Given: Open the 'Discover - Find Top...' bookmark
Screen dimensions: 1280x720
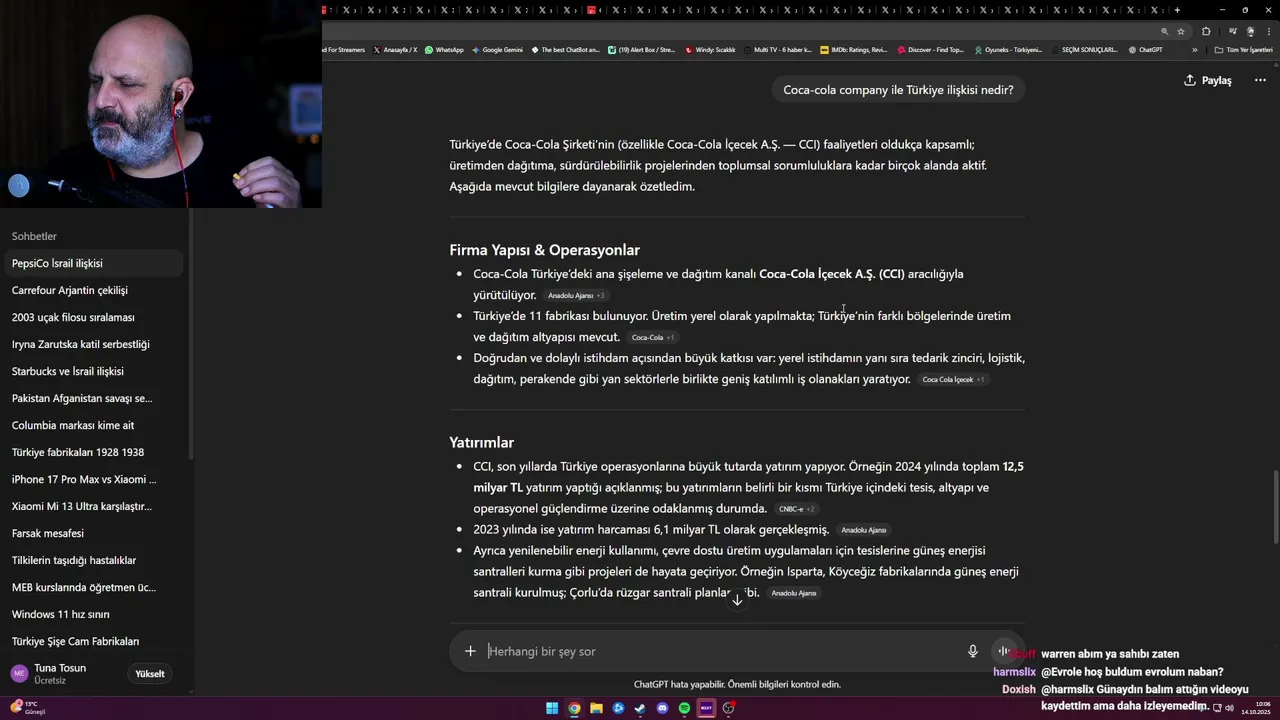Looking at the screenshot, I should tap(930, 49).
